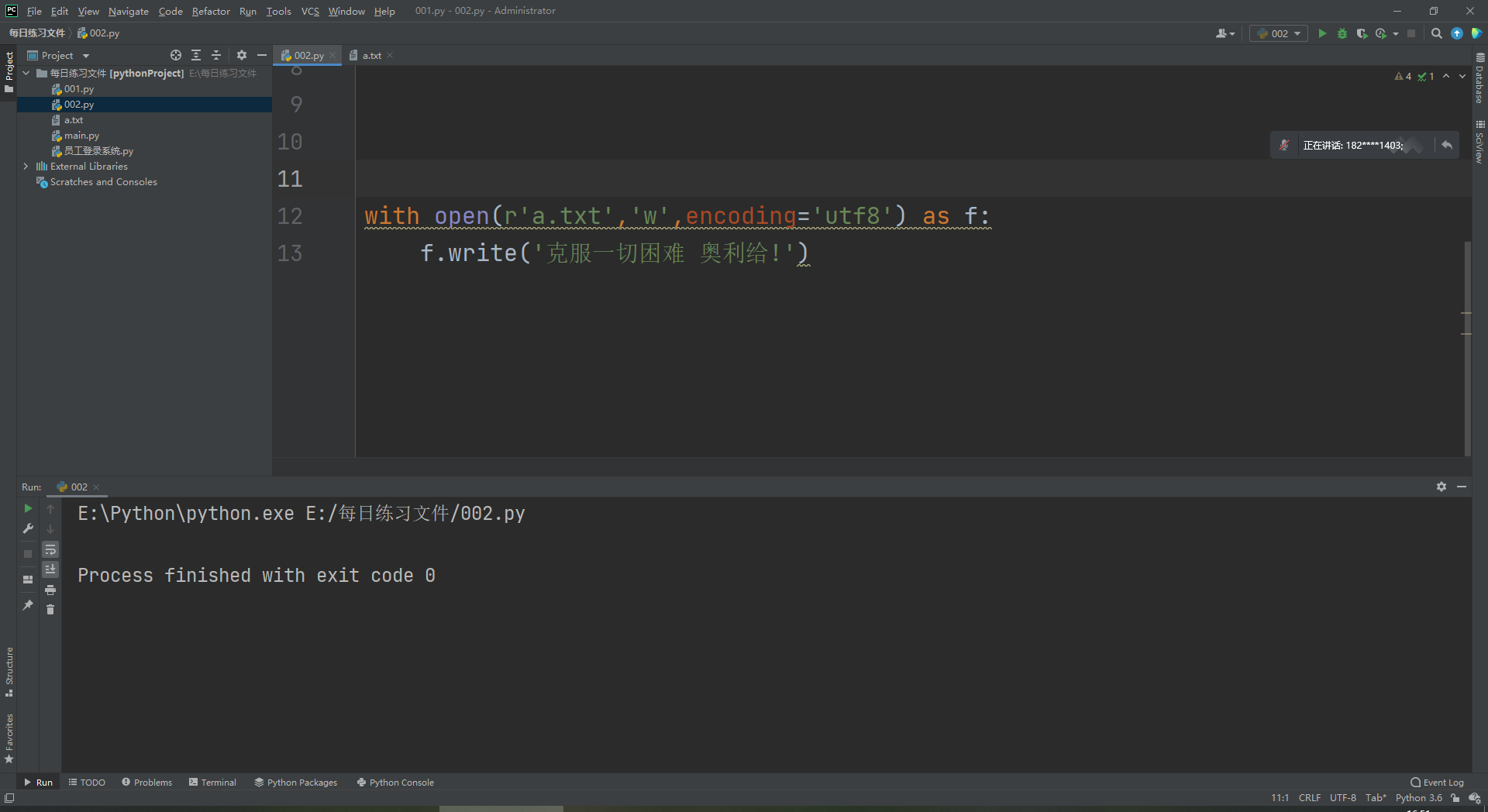The image size is (1488, 812).
Task: Toggle the Database side panel
Action: pos(1479,78)
